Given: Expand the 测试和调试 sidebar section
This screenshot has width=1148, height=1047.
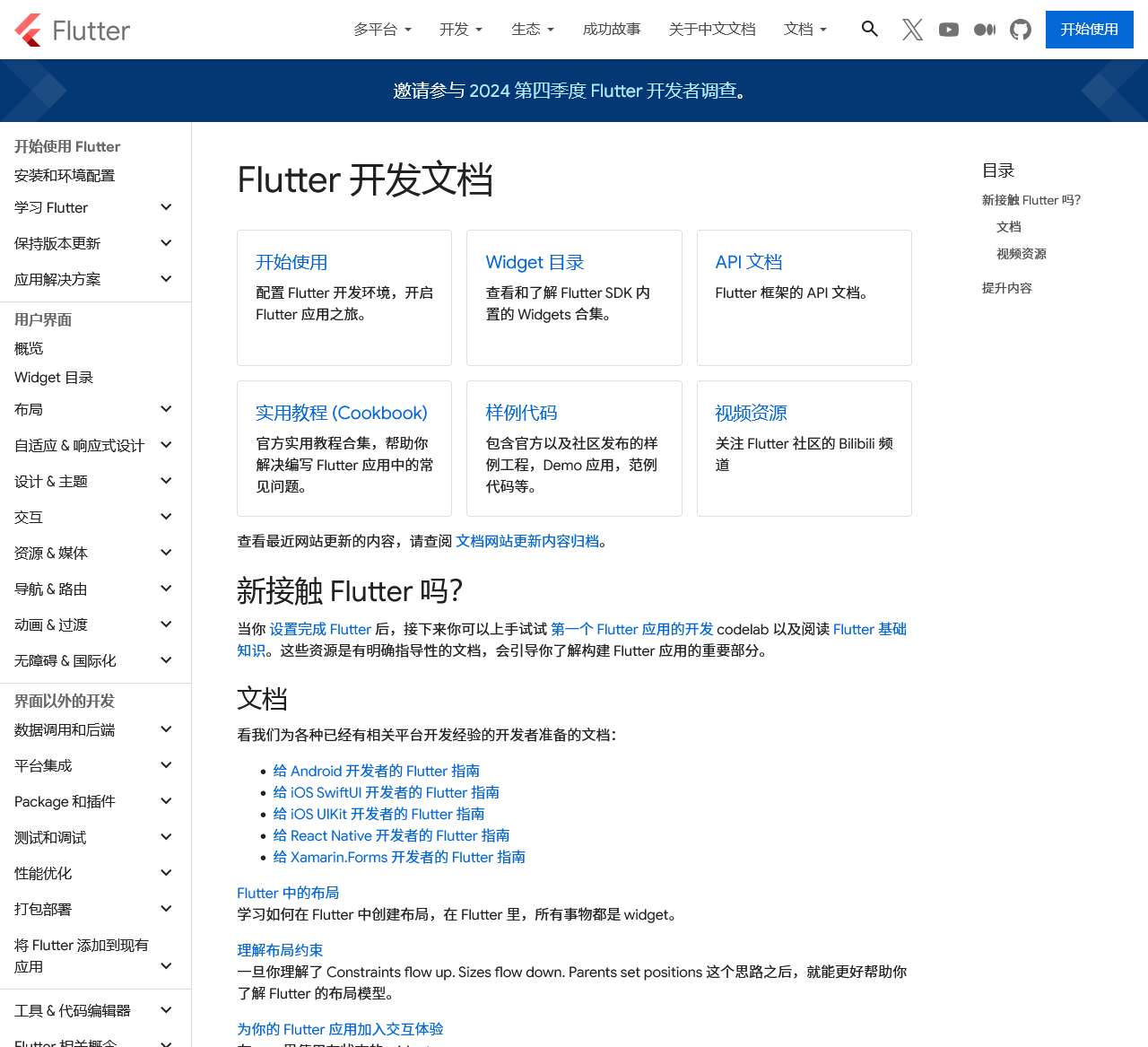Looking at the screenshot, I should (94, 837).
